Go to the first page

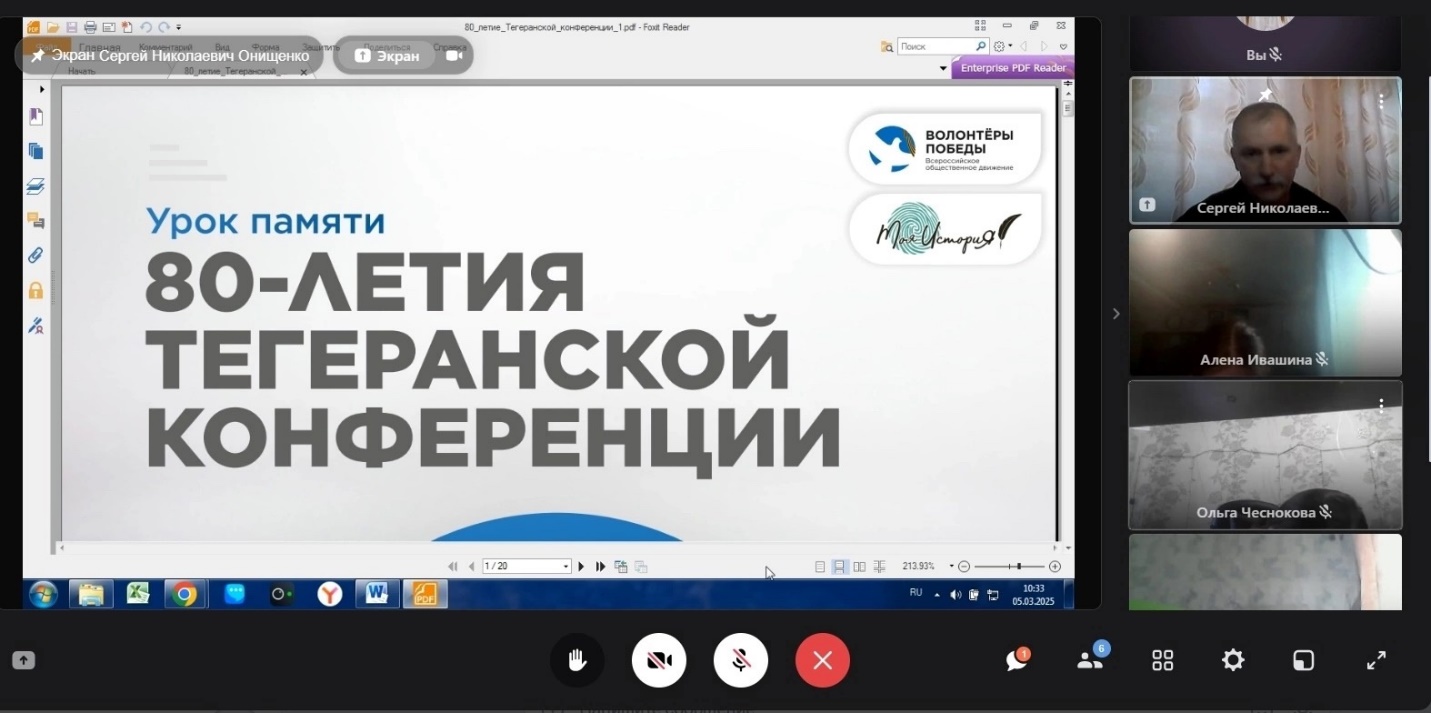(x=454, y=566)
